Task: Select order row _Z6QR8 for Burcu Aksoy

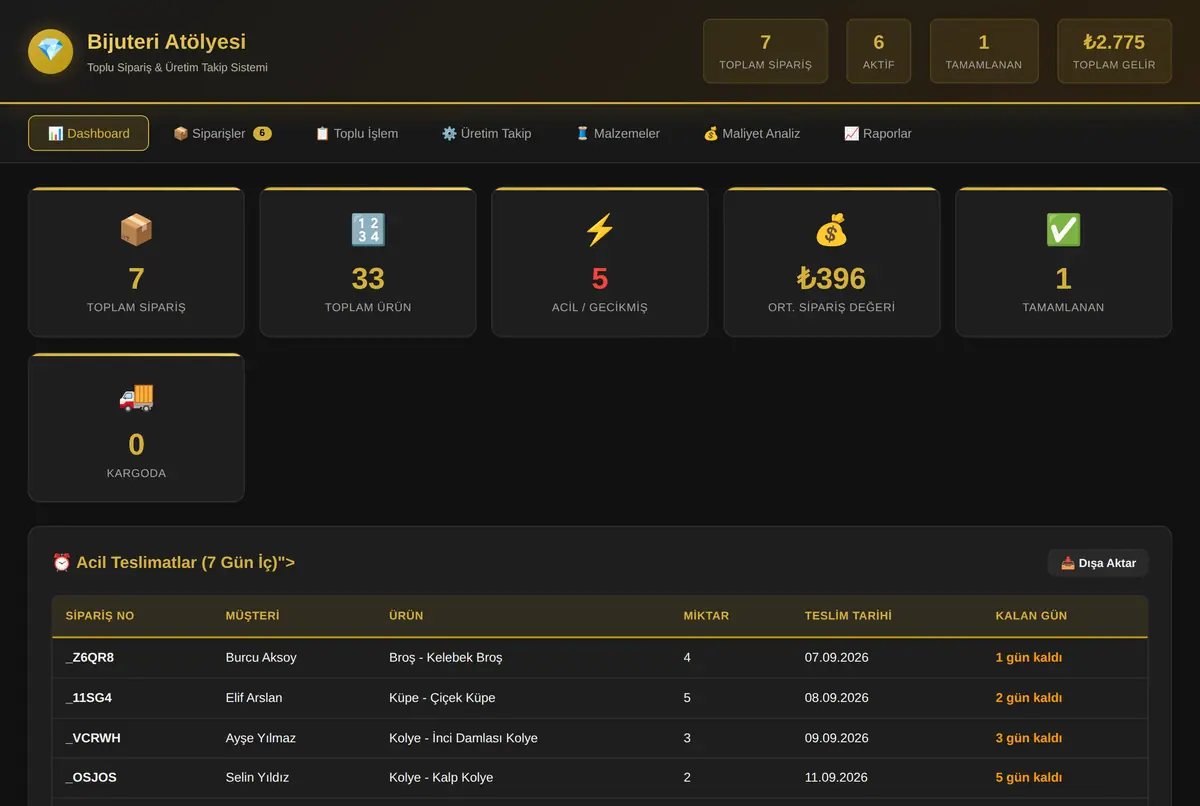Action: [x=600, y=658]
